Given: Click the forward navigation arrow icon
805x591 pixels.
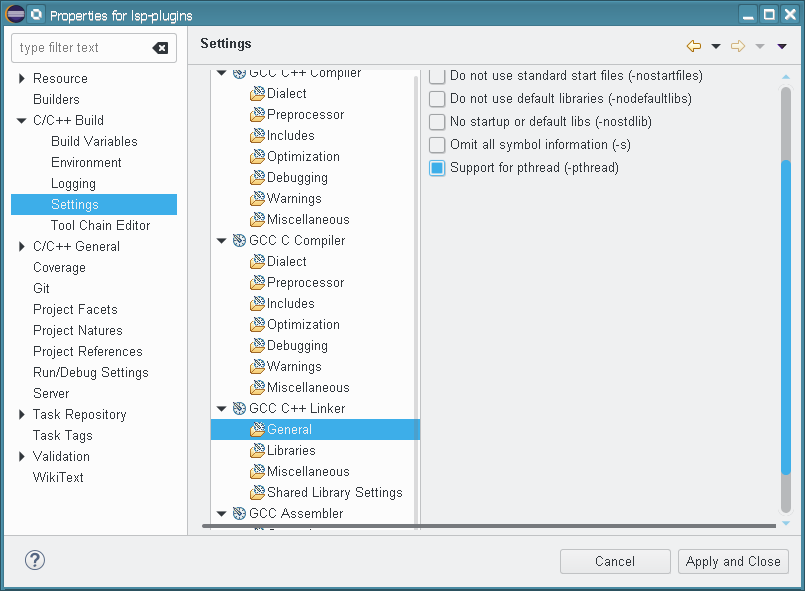Looking at the screenshot, I should tap(738, 46).
